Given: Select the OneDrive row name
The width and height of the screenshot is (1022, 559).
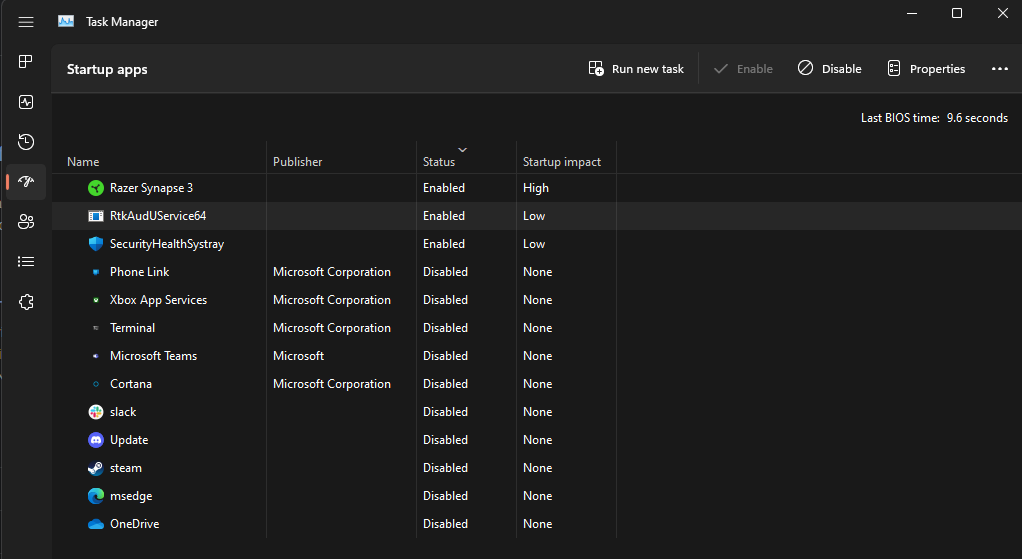Looking at the screenshot, I should [134, 524].
